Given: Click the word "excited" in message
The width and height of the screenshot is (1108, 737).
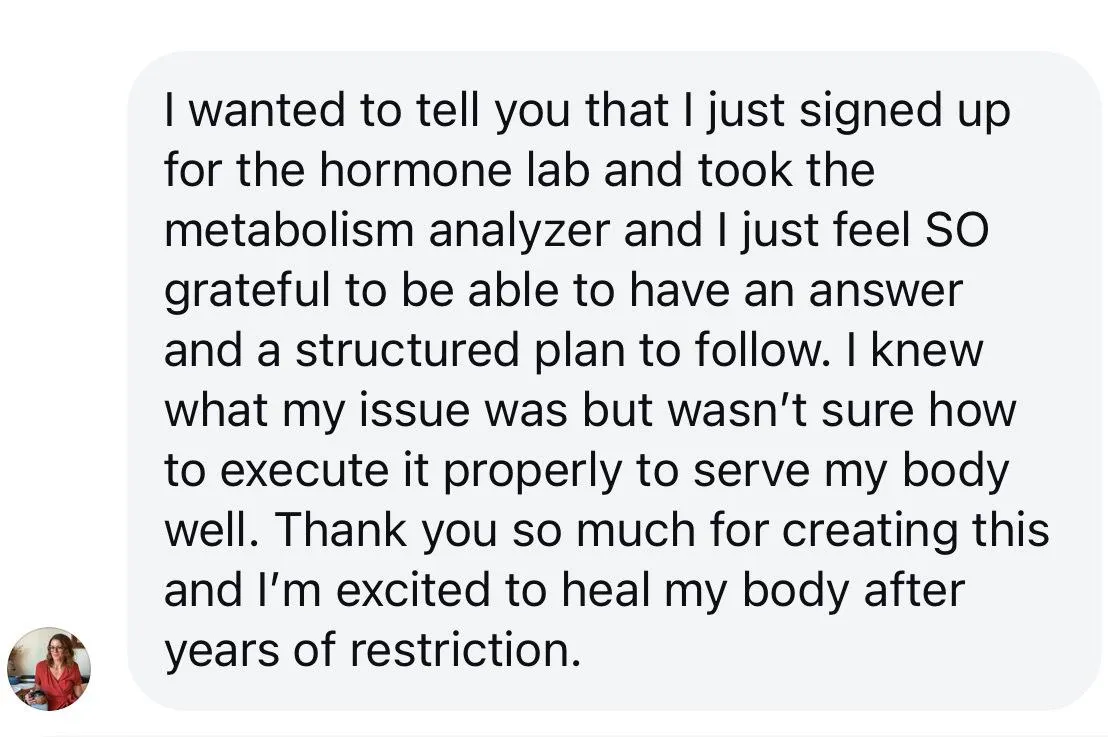Looking at the screenshot, I should 413,590.
